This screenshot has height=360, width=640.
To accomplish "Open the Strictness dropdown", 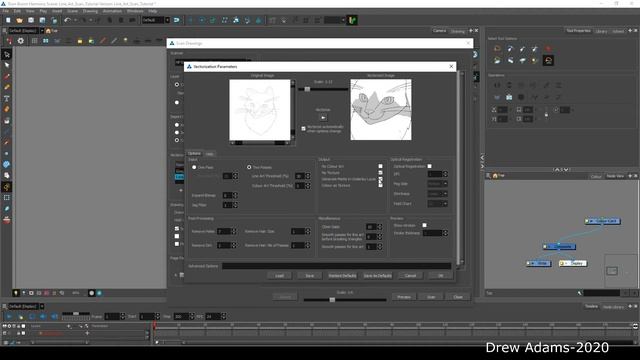I will [438, 193].
